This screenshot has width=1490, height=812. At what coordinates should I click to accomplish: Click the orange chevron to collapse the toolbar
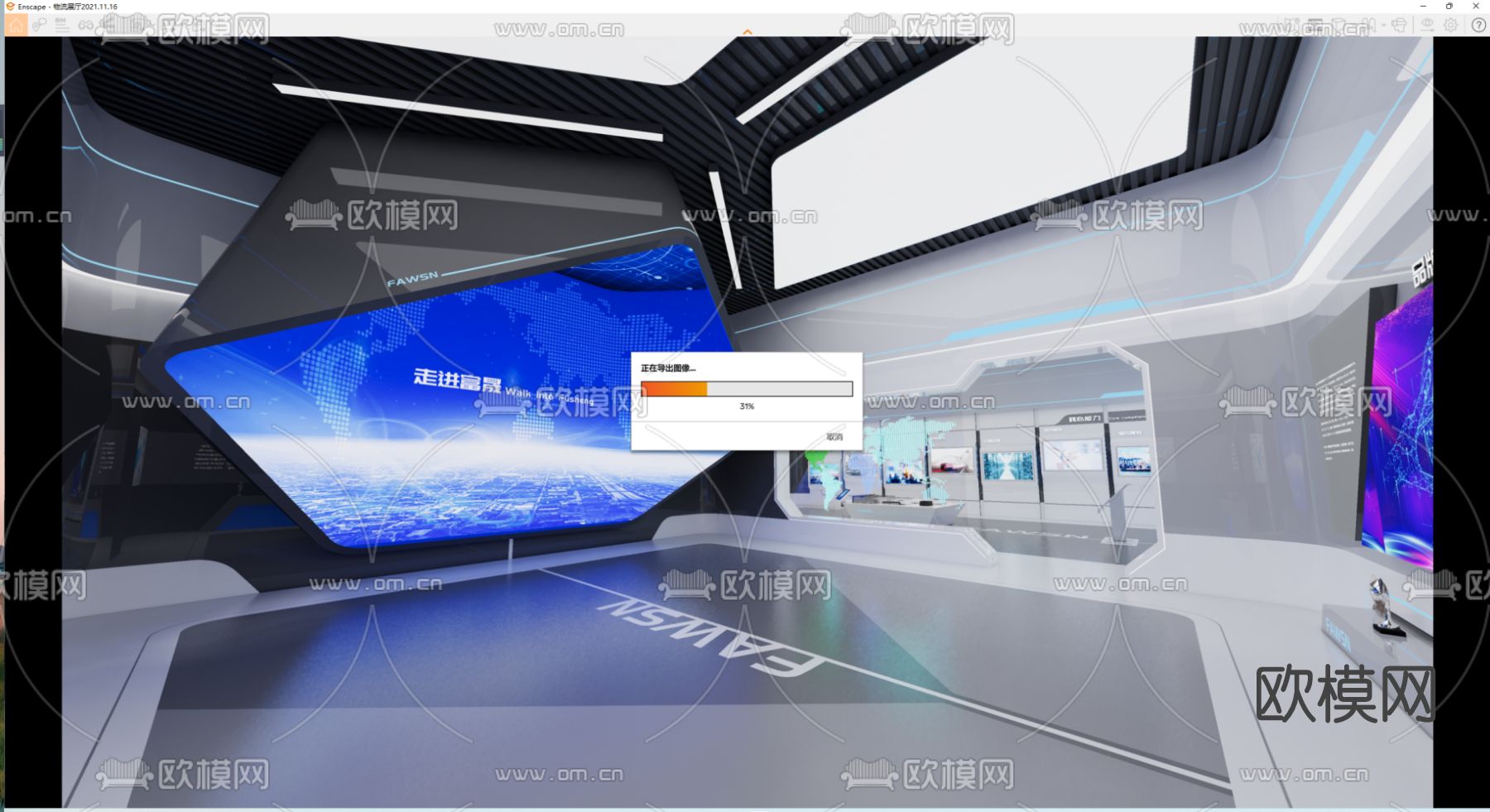point(747,30)
